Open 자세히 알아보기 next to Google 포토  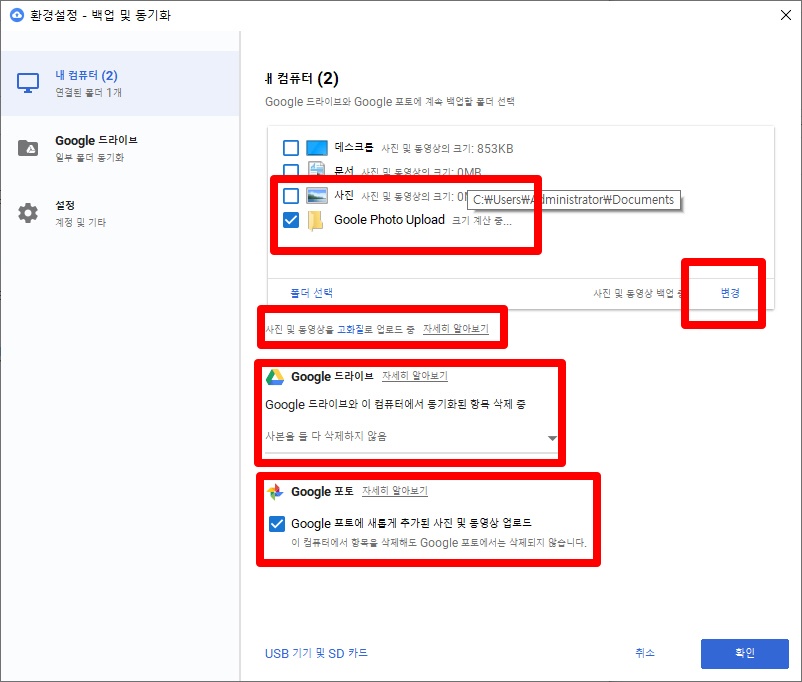point(395,491)
